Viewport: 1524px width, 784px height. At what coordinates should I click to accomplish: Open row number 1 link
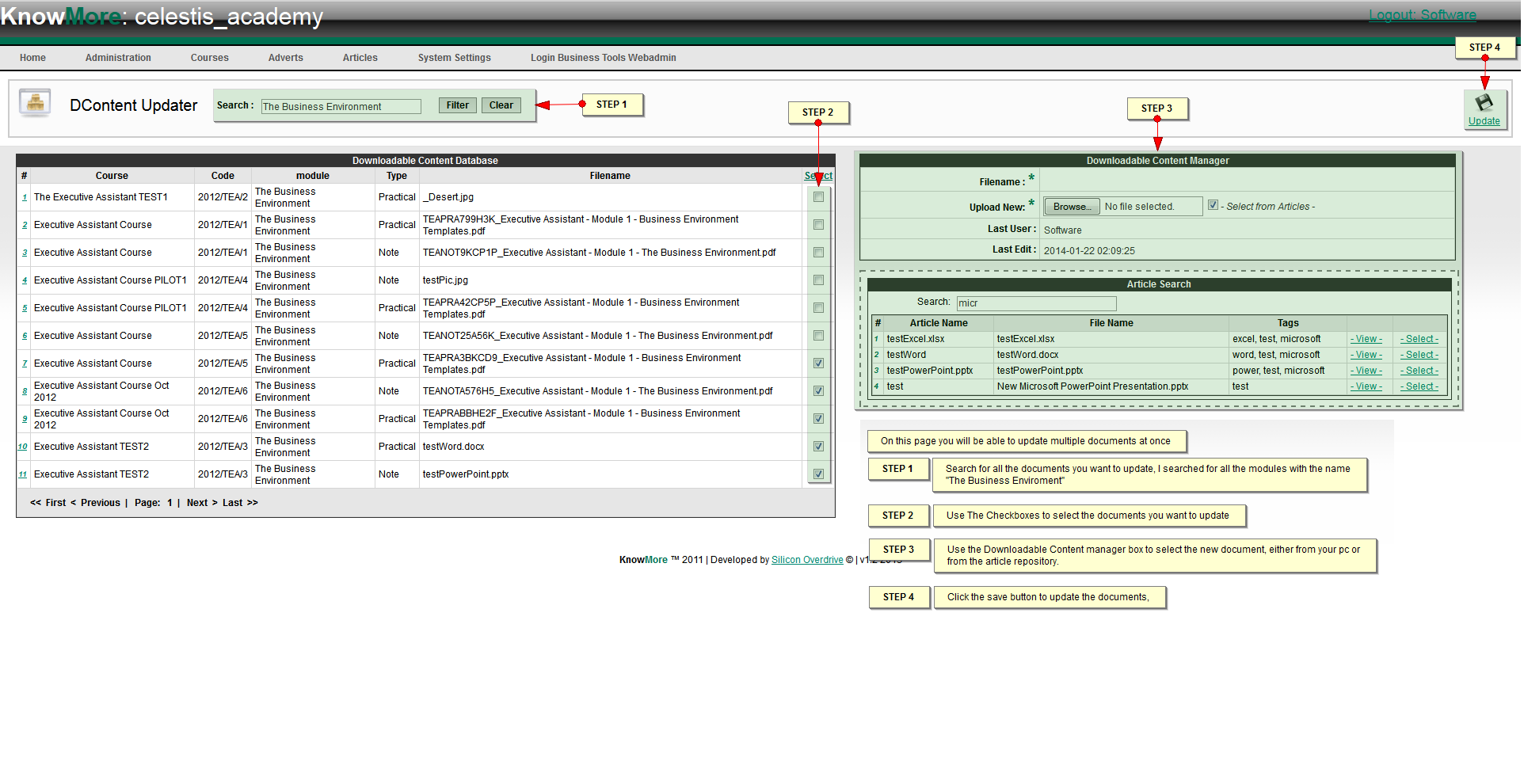point(25,197)
